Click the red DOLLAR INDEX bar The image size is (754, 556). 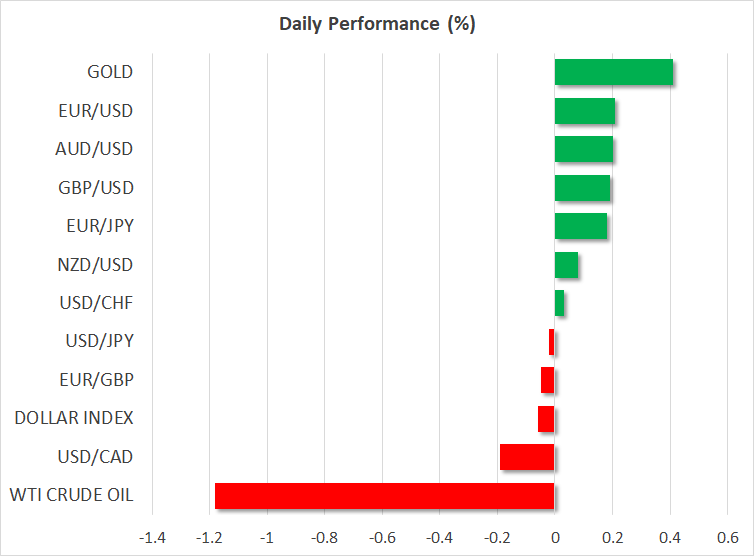click(x=546, y=418)
